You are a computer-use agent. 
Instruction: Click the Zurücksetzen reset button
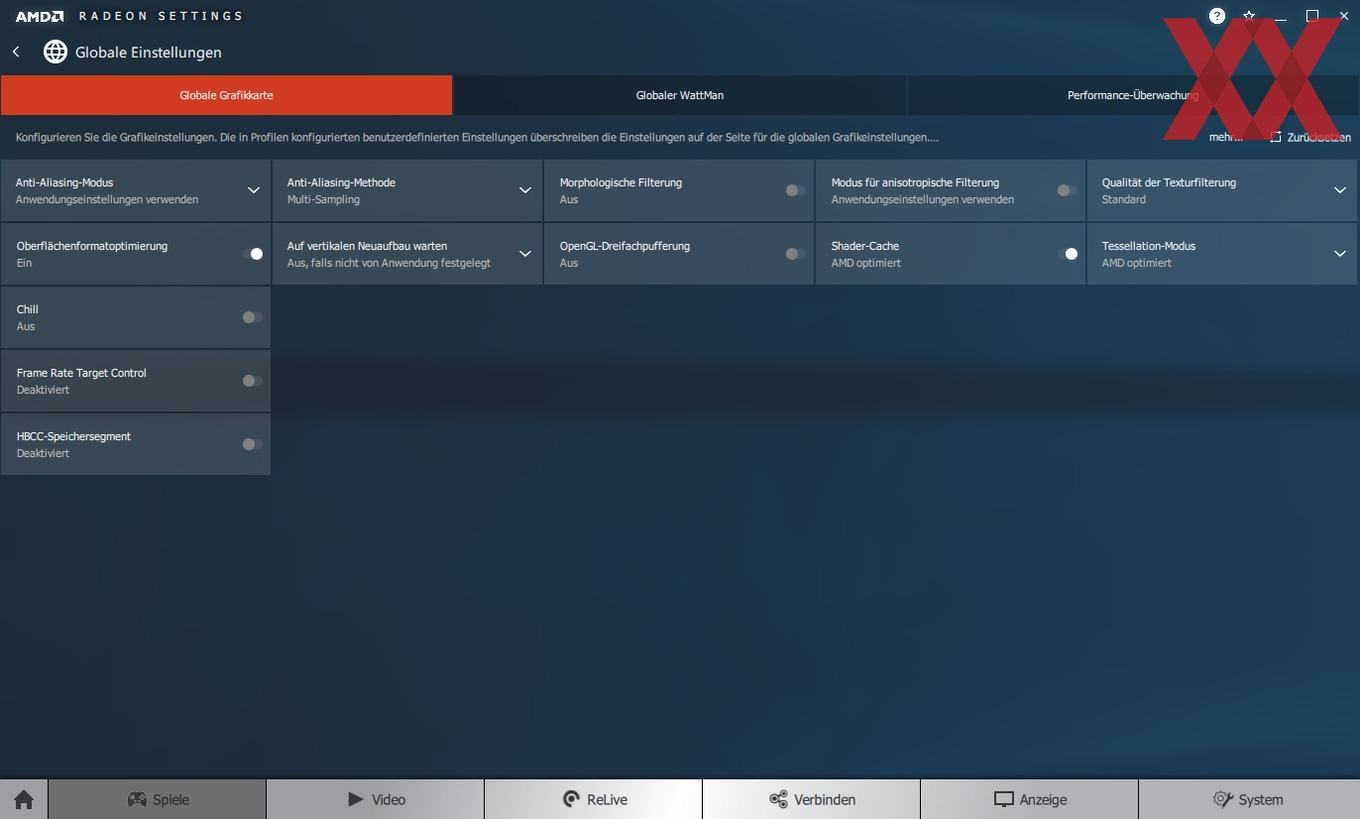tap(1310, 137)
